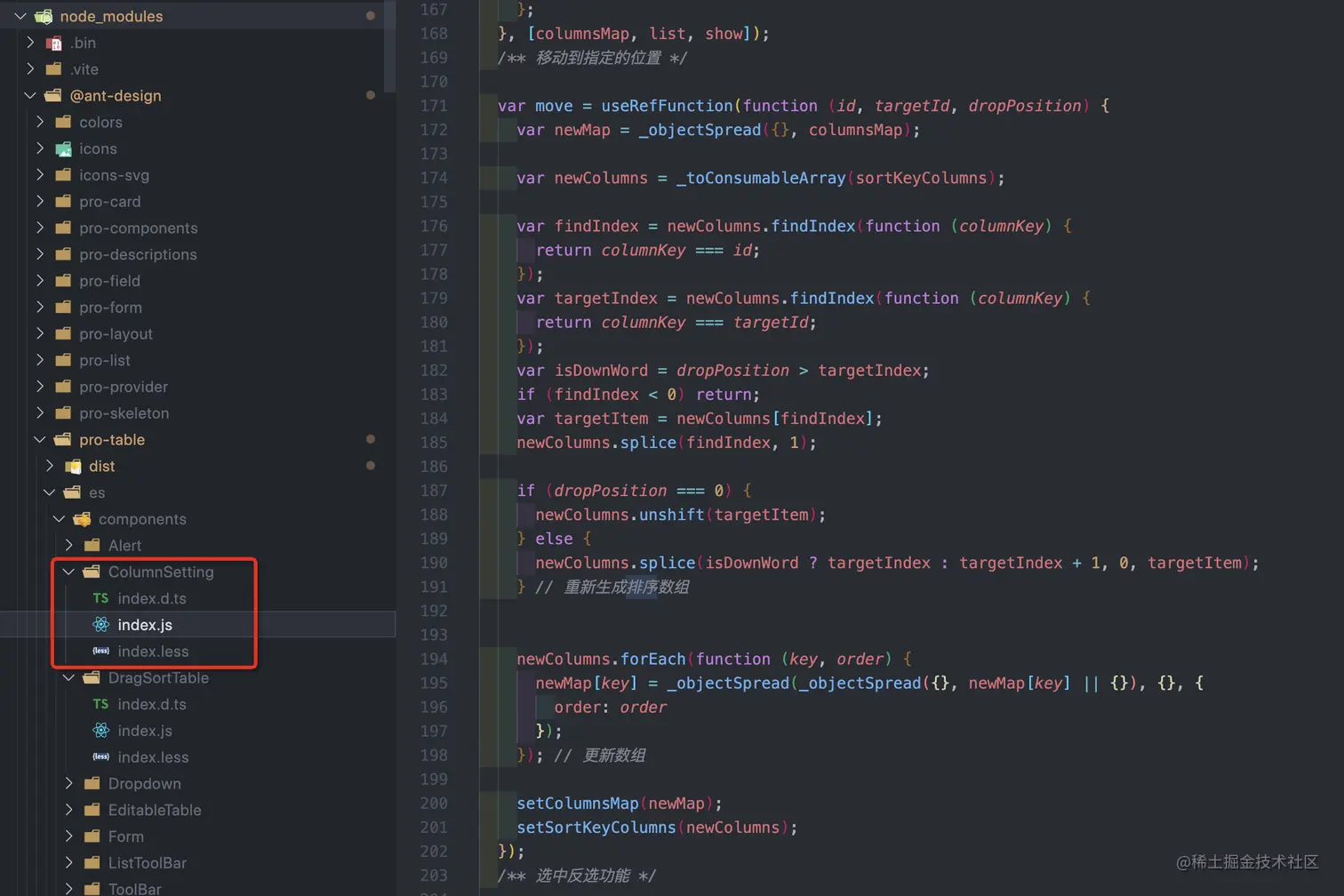Click the @ant-design folder icon
Viewport: 1344px width, 896px height.
[53, 95]
